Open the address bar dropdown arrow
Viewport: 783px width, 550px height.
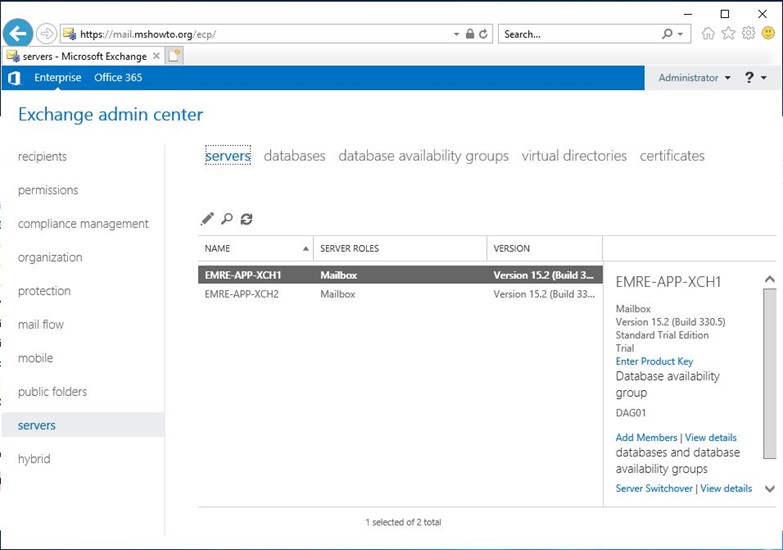pyautogui.click(x=456, y=34)
